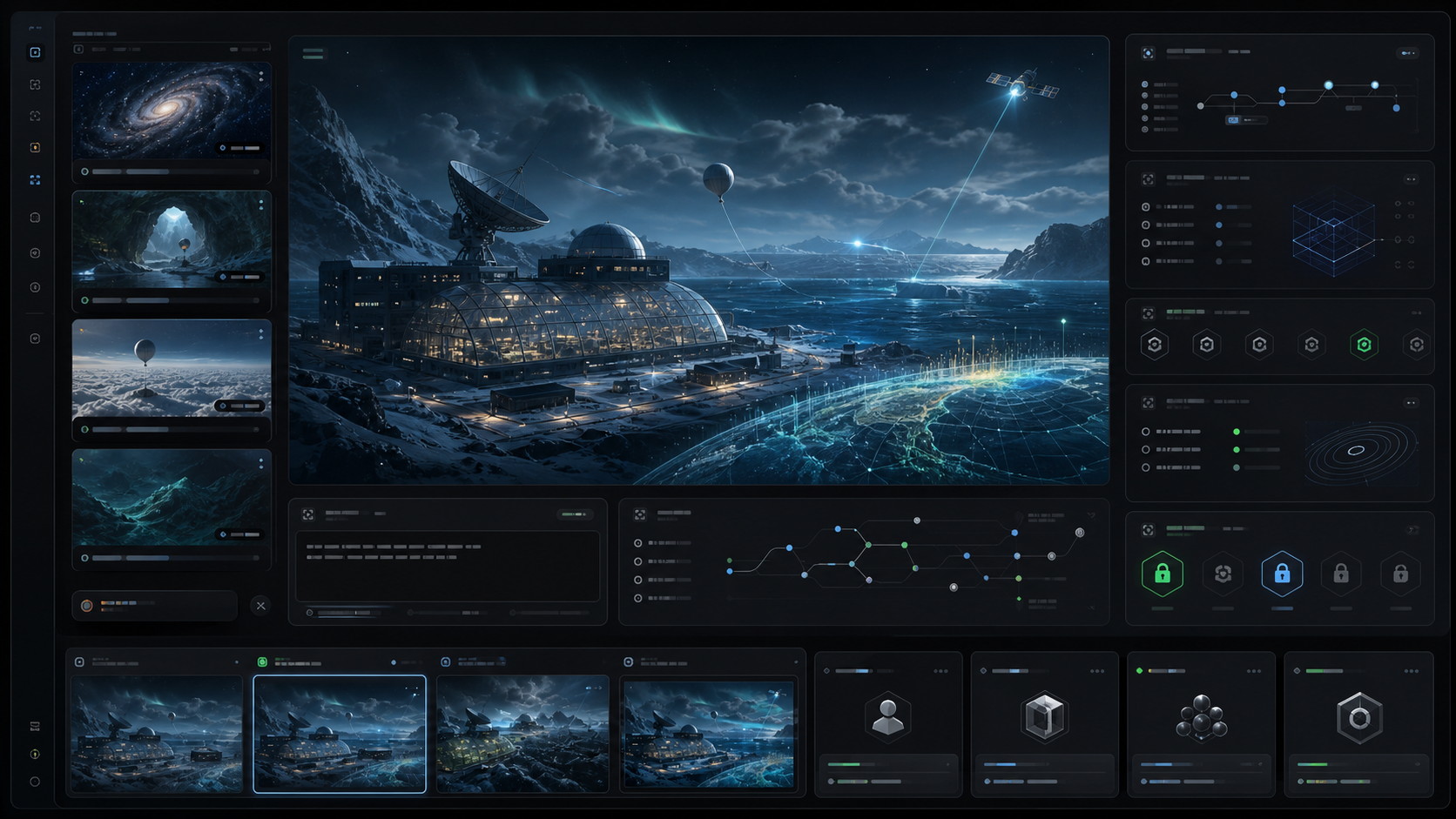This screenshot has width=1456, height=819.
Task: Click the bottom-most circle icon in the left sidebar
Action: (35, 782)
